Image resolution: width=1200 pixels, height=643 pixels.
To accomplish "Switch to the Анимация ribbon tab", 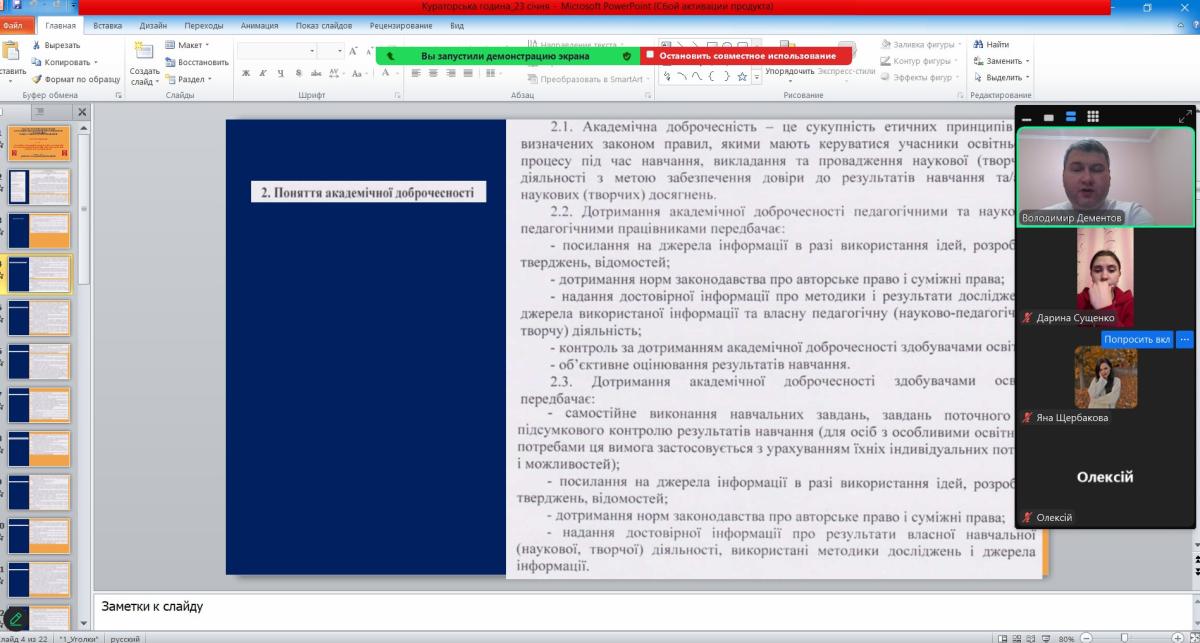I will pyautogui.click(x=260, y=26).
